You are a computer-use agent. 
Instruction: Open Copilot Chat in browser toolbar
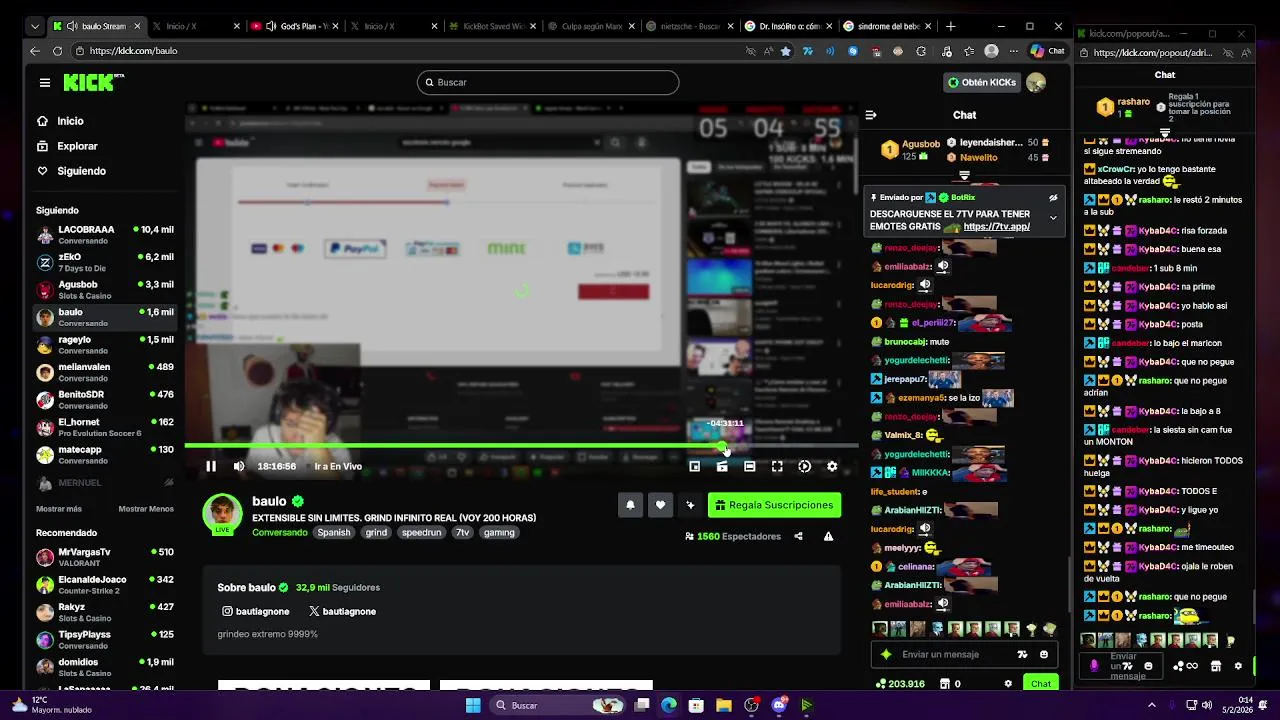[x=1048, y=51]
